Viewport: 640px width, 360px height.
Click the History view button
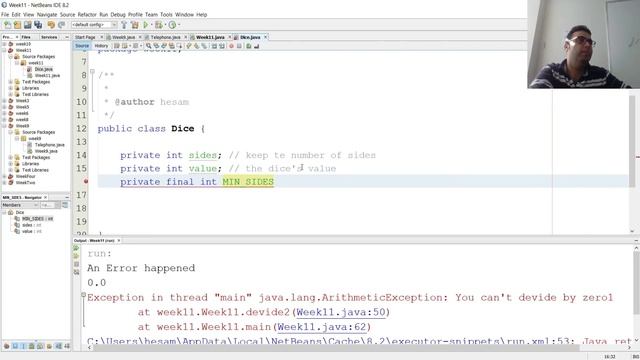point(101,46)
